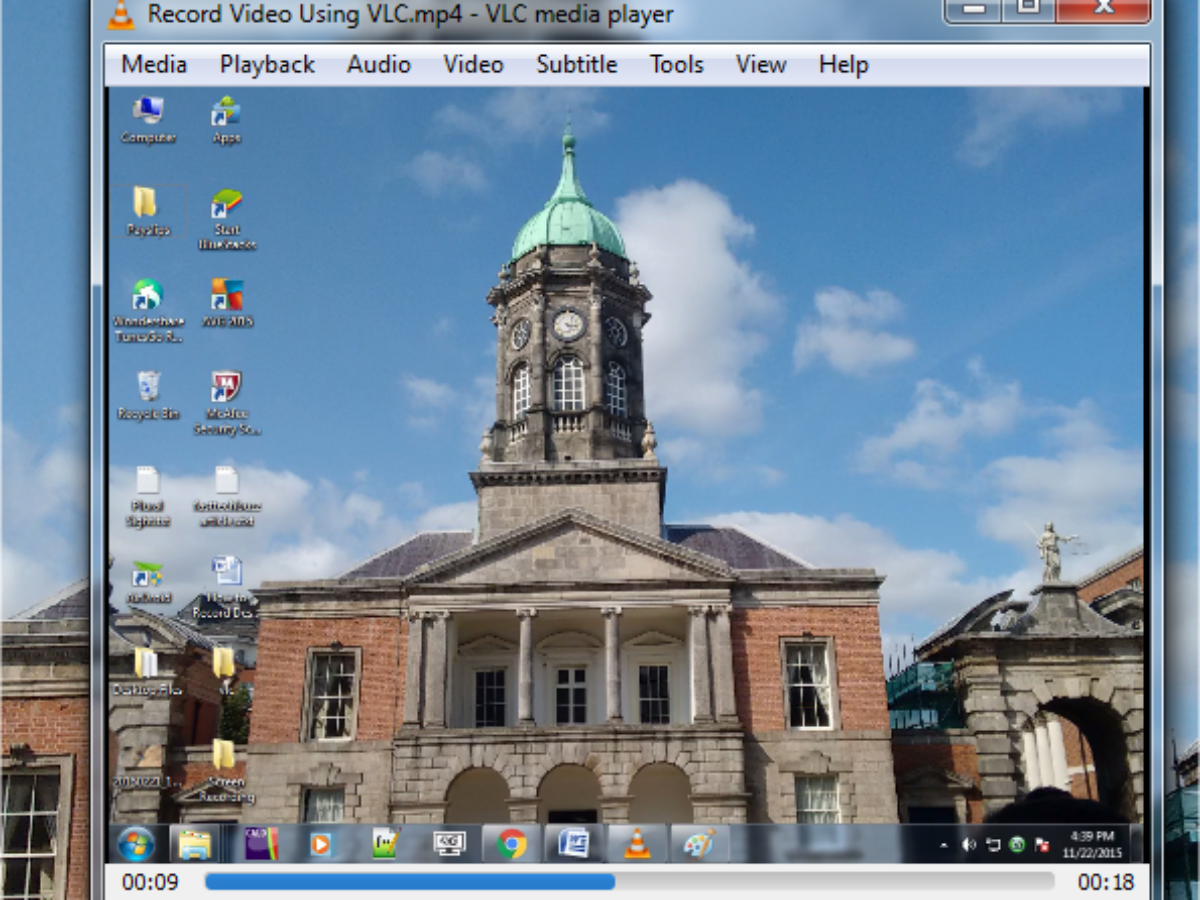This screenshot has height=900, width=1200.
Task: Click the Video menu item
Action: (473, 65)
